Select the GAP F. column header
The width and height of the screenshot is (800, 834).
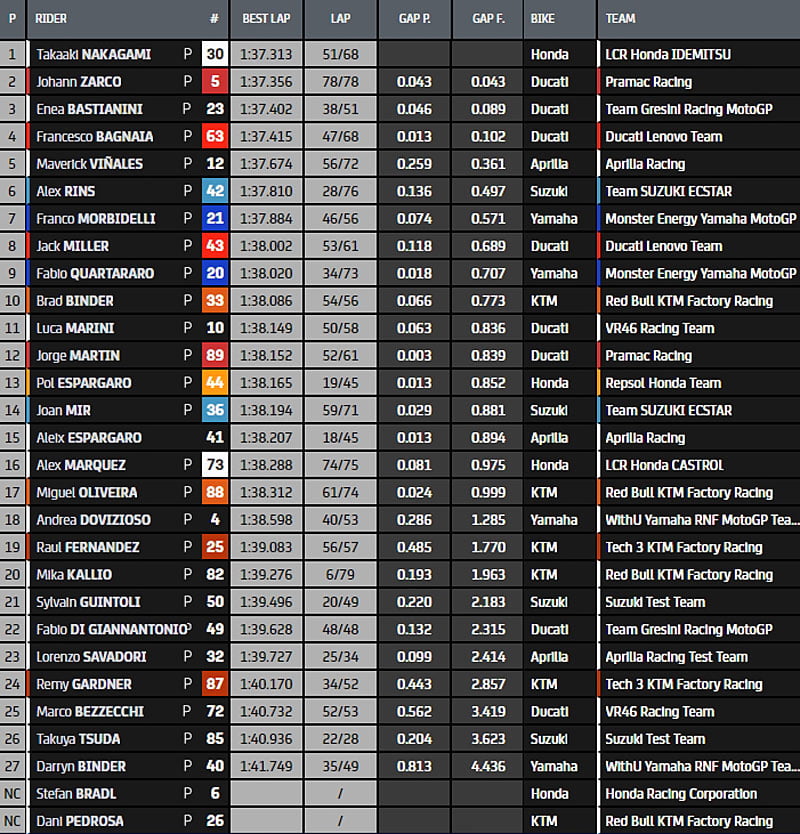(486, 19)
